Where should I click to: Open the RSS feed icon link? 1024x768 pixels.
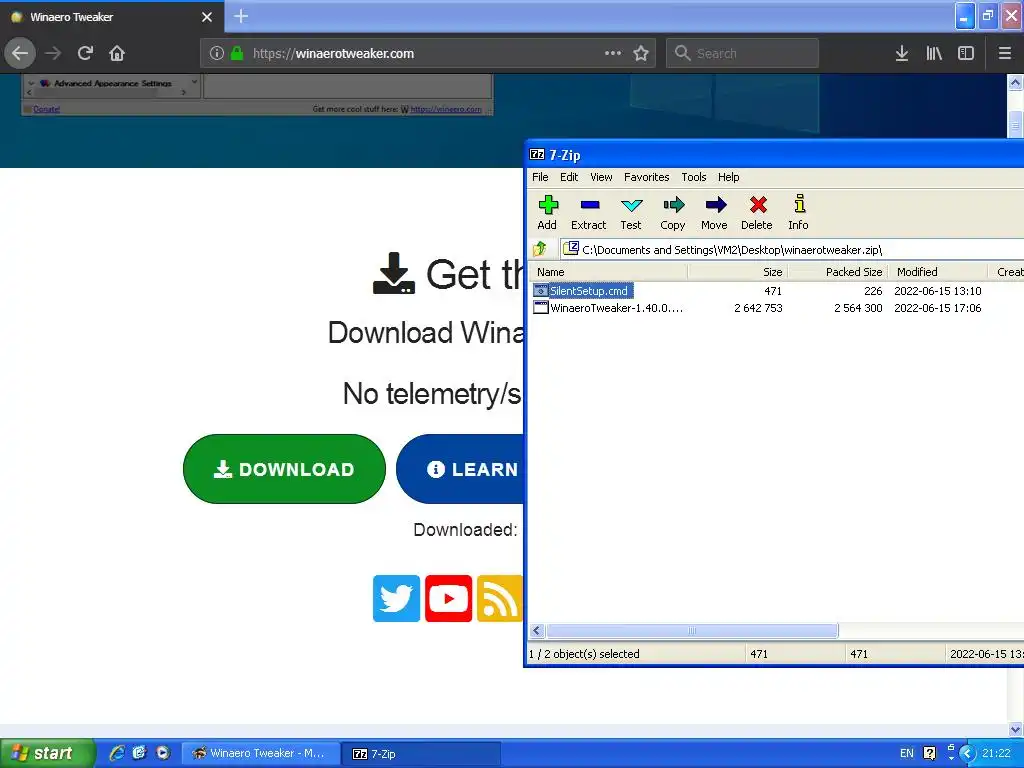pyautogui.click(x=500, y=598)
